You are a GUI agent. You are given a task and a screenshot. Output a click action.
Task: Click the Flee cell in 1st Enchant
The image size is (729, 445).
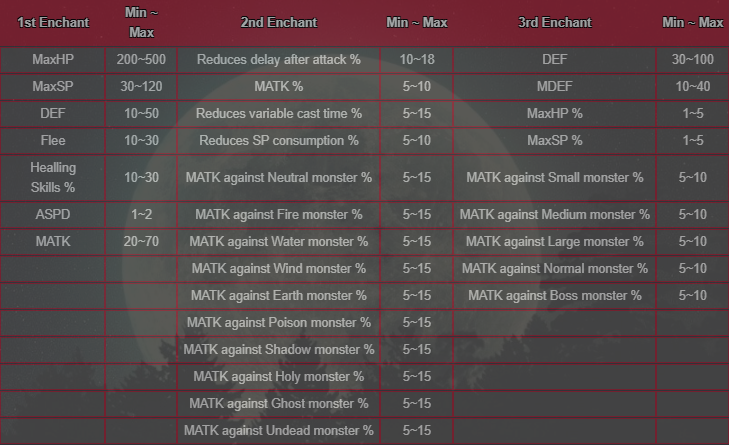point(53,140)
